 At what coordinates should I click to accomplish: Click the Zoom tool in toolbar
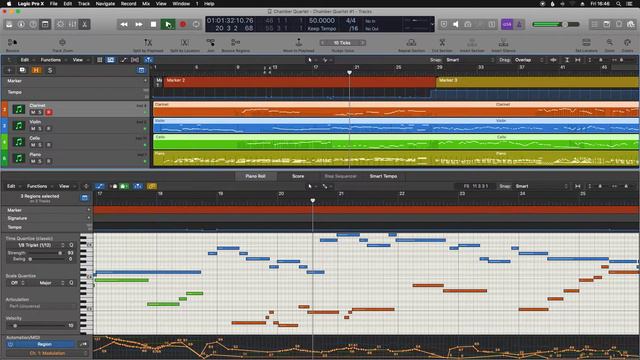pos(609,44)
